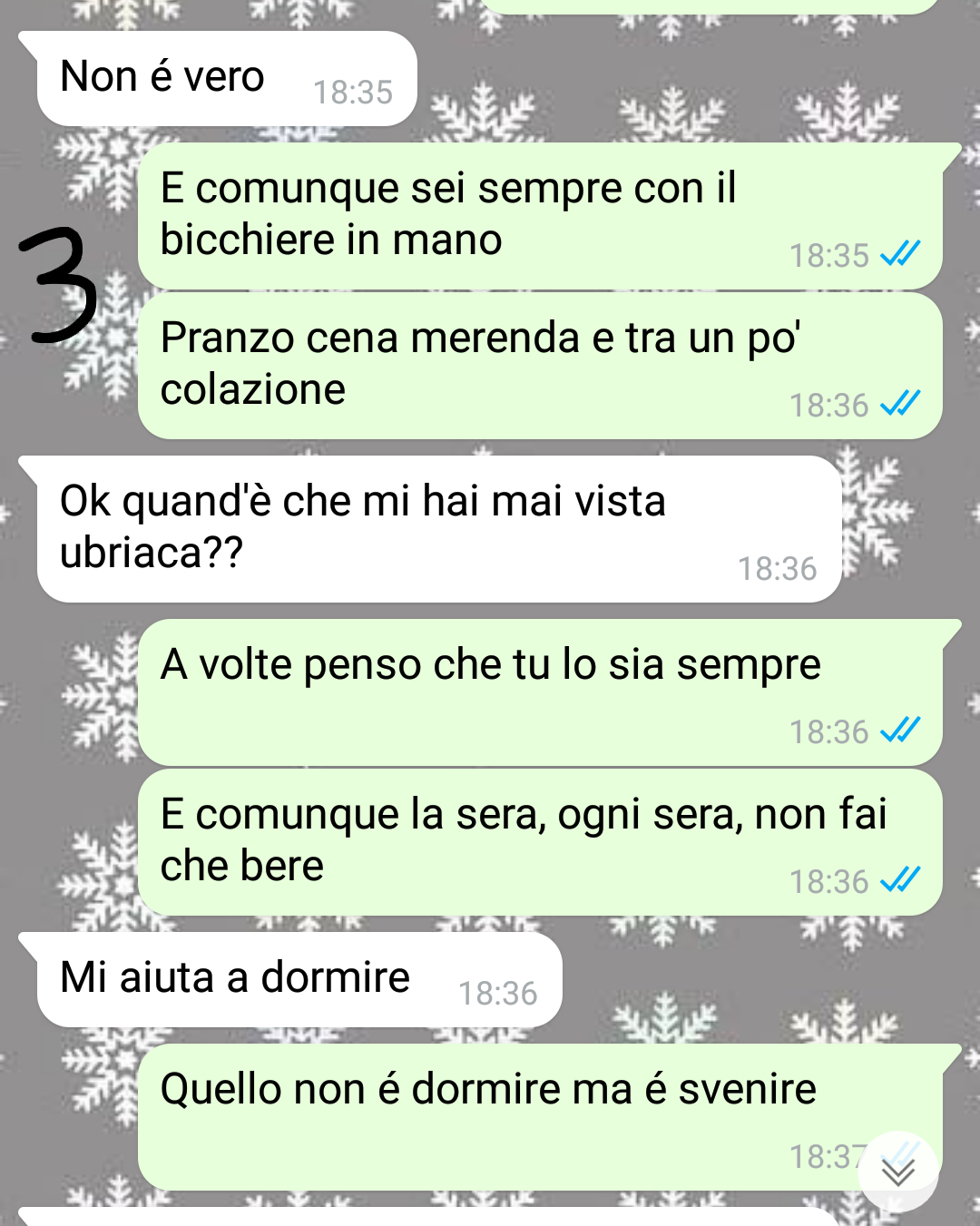Select the 'Mi aiuta a dormire' message
Image resolution: width=980 pixels, height=1226 pixels.
[x=299, y=980]
